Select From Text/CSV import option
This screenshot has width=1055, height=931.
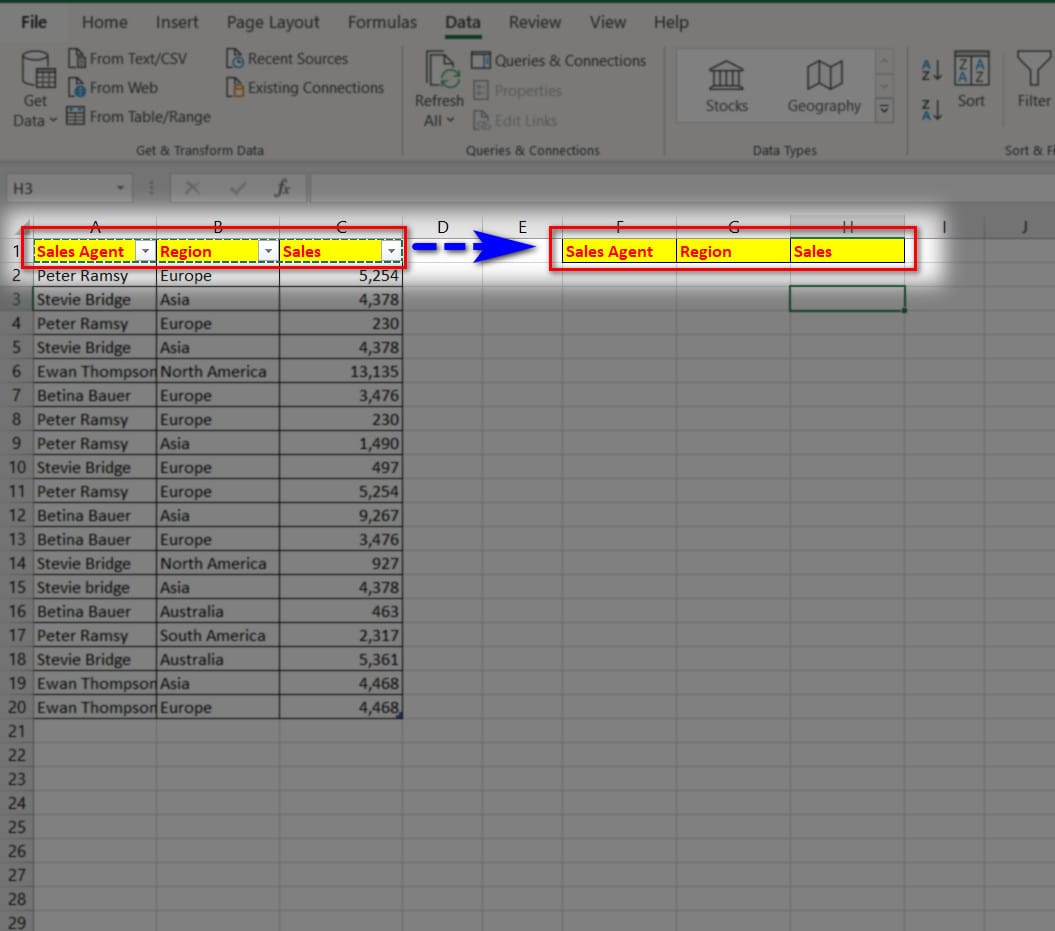[127, 59]
